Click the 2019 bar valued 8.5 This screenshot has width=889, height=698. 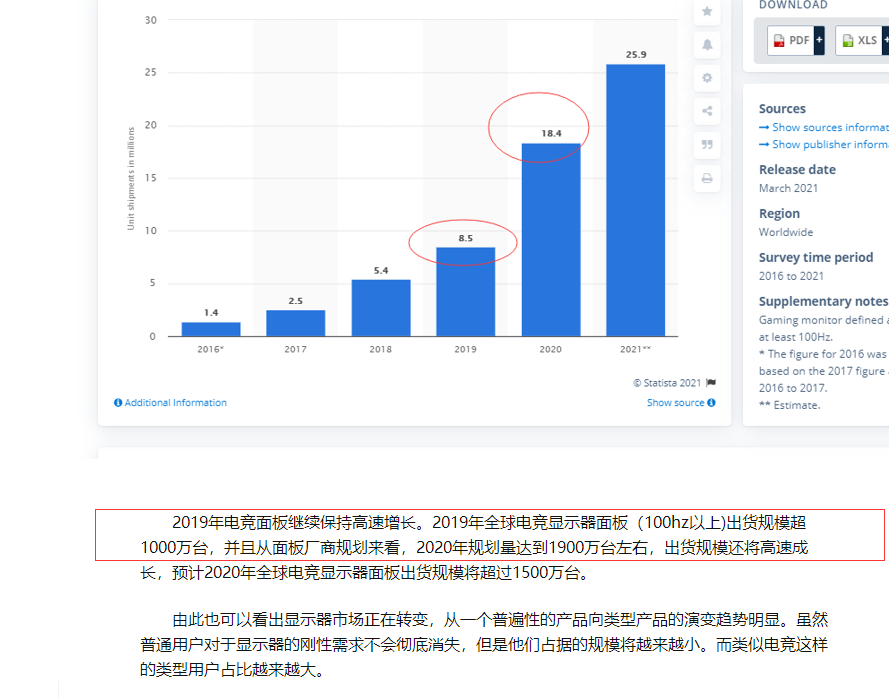465,291
